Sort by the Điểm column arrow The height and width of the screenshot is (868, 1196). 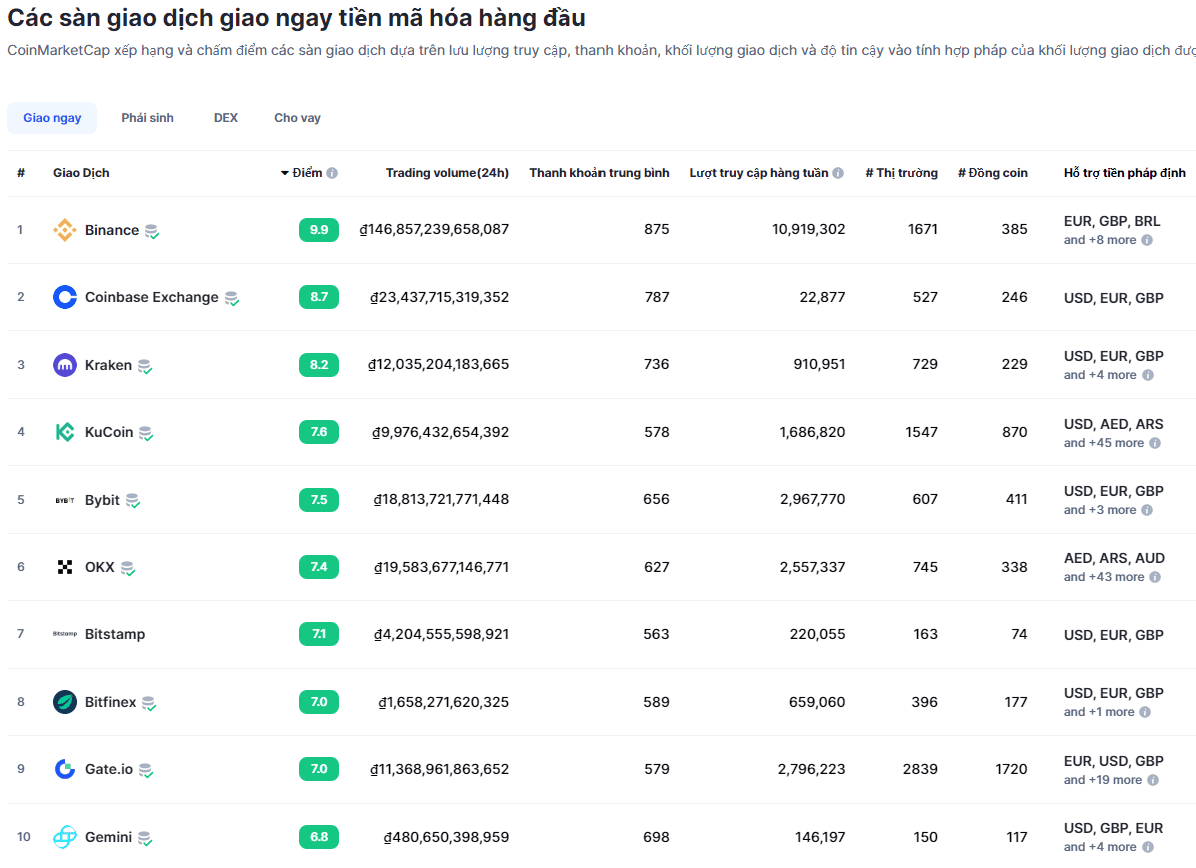[285, 173]
